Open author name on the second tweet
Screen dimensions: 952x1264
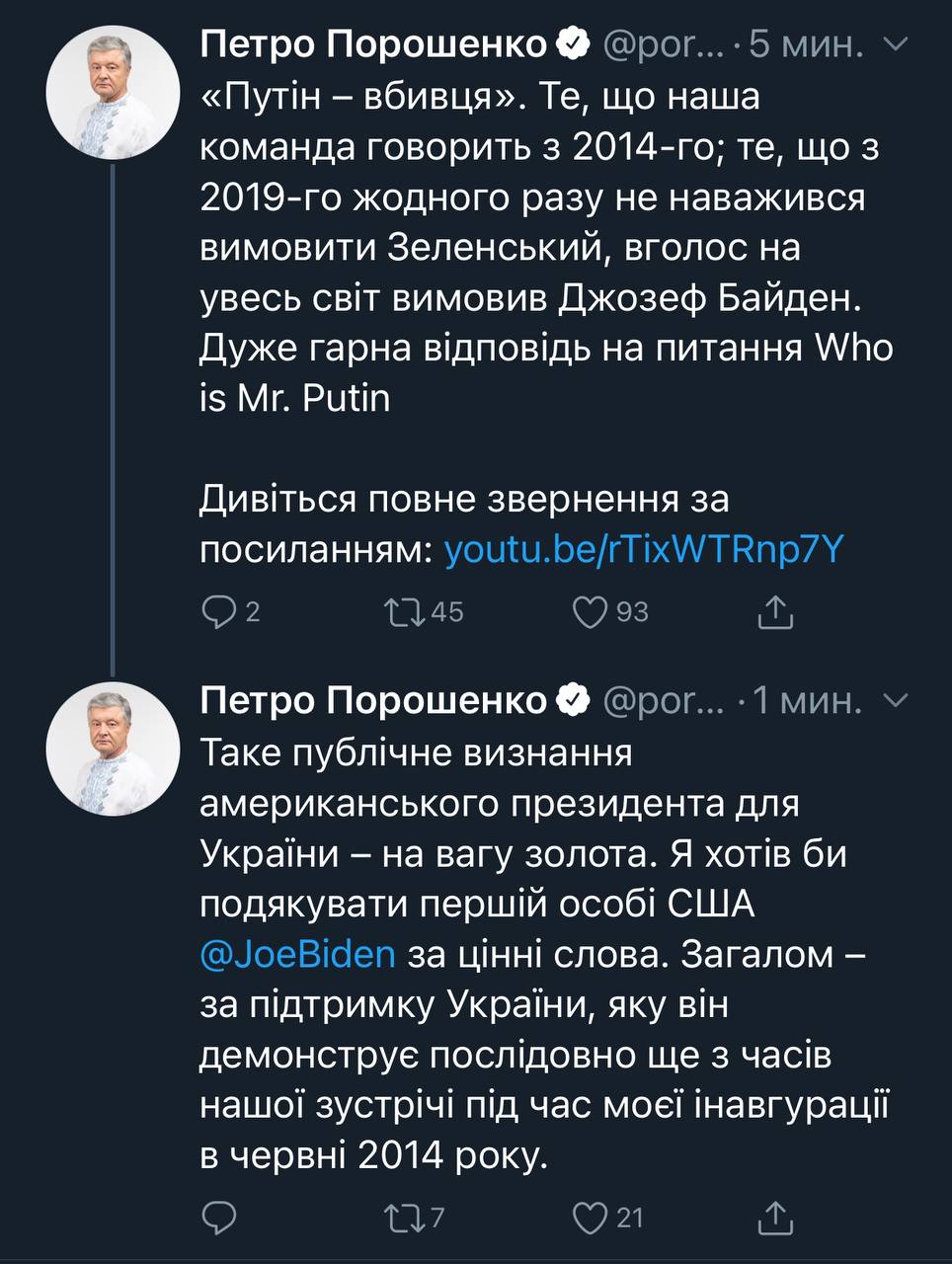[x=373, y=700]
